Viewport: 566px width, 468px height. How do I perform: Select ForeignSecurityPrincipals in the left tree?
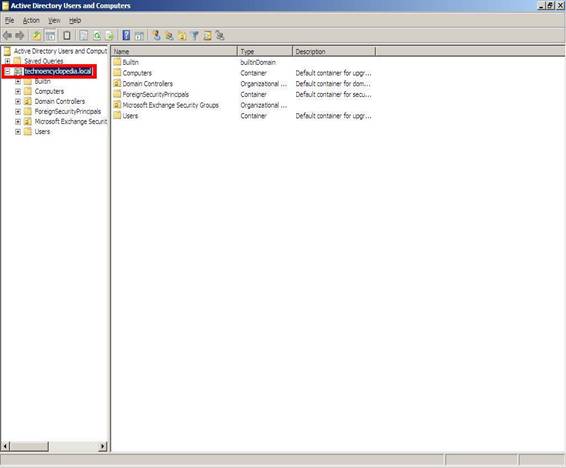point(68,111)
